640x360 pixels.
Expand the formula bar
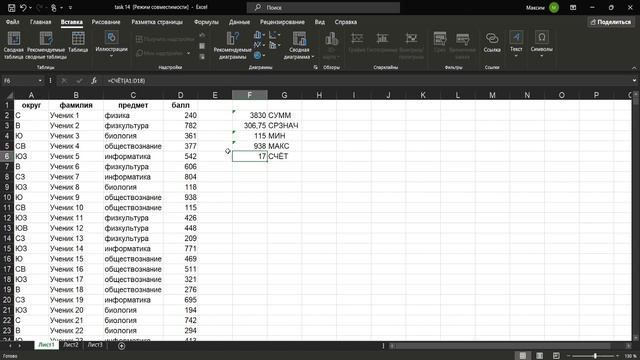(634, 80)
